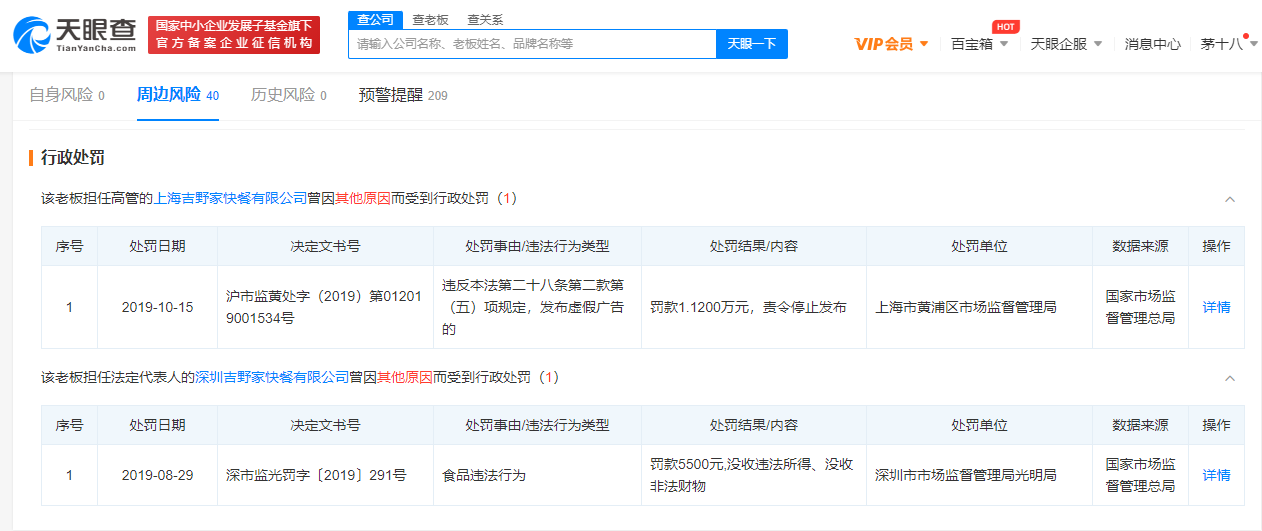Open the 茅十八 user account menu
Image resolution: width=1262 pixels, height=531 pixels.
tap(1229, 44)
